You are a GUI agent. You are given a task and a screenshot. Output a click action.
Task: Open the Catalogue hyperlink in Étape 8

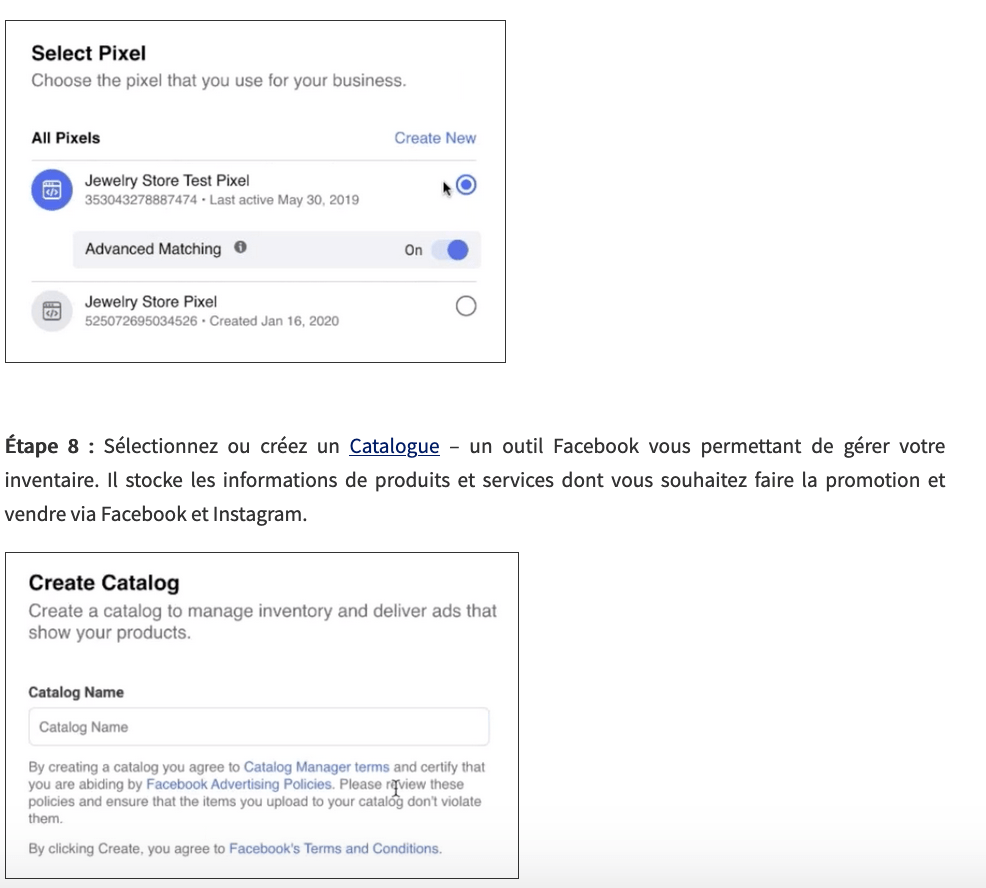(394, 446)
